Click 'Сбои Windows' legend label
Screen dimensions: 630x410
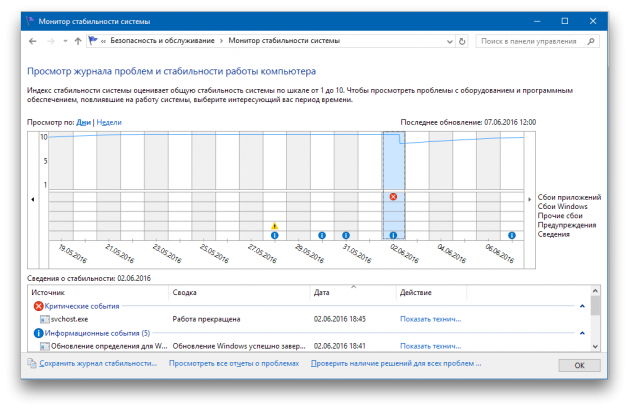[562, 207]
